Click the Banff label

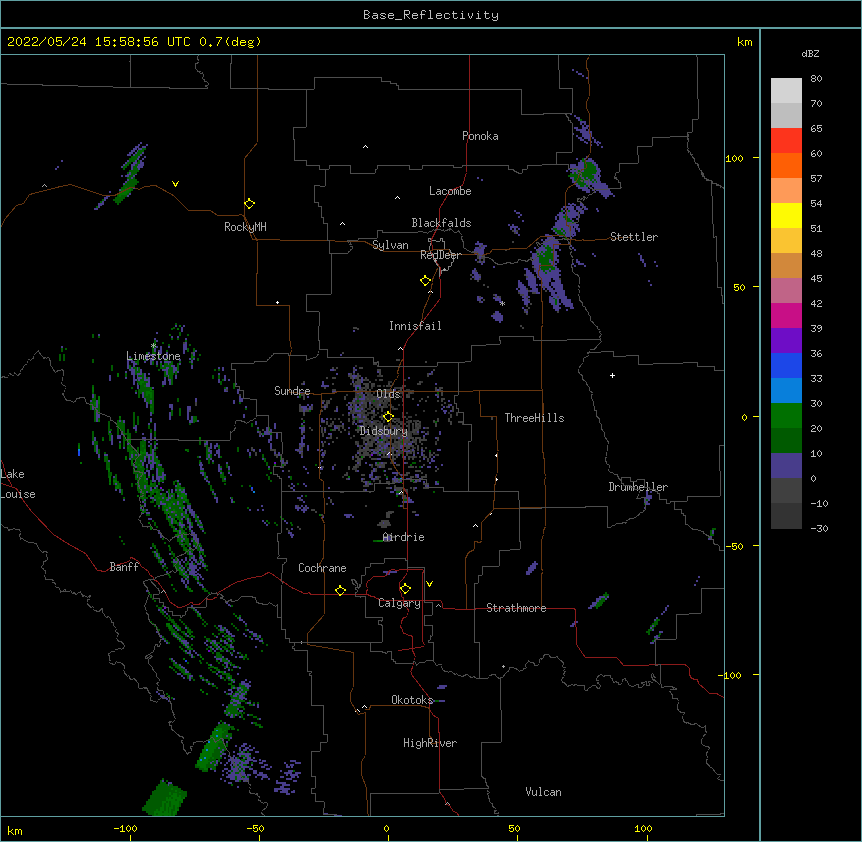click(124, 567)
